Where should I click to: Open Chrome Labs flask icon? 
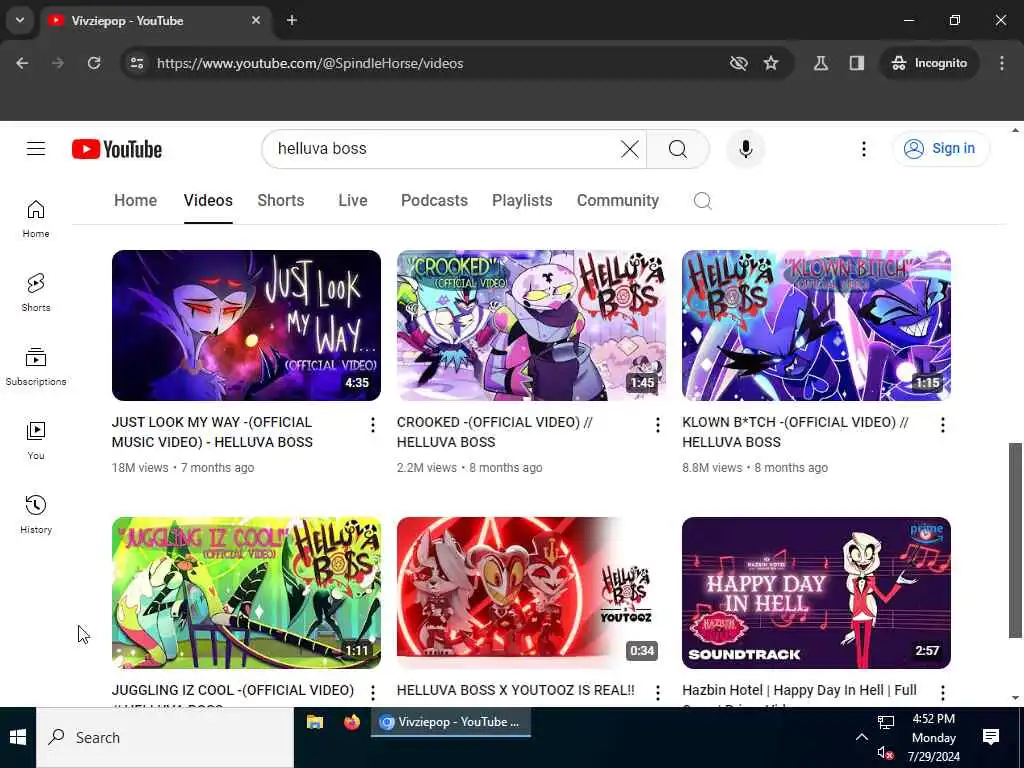pos(821,63)
